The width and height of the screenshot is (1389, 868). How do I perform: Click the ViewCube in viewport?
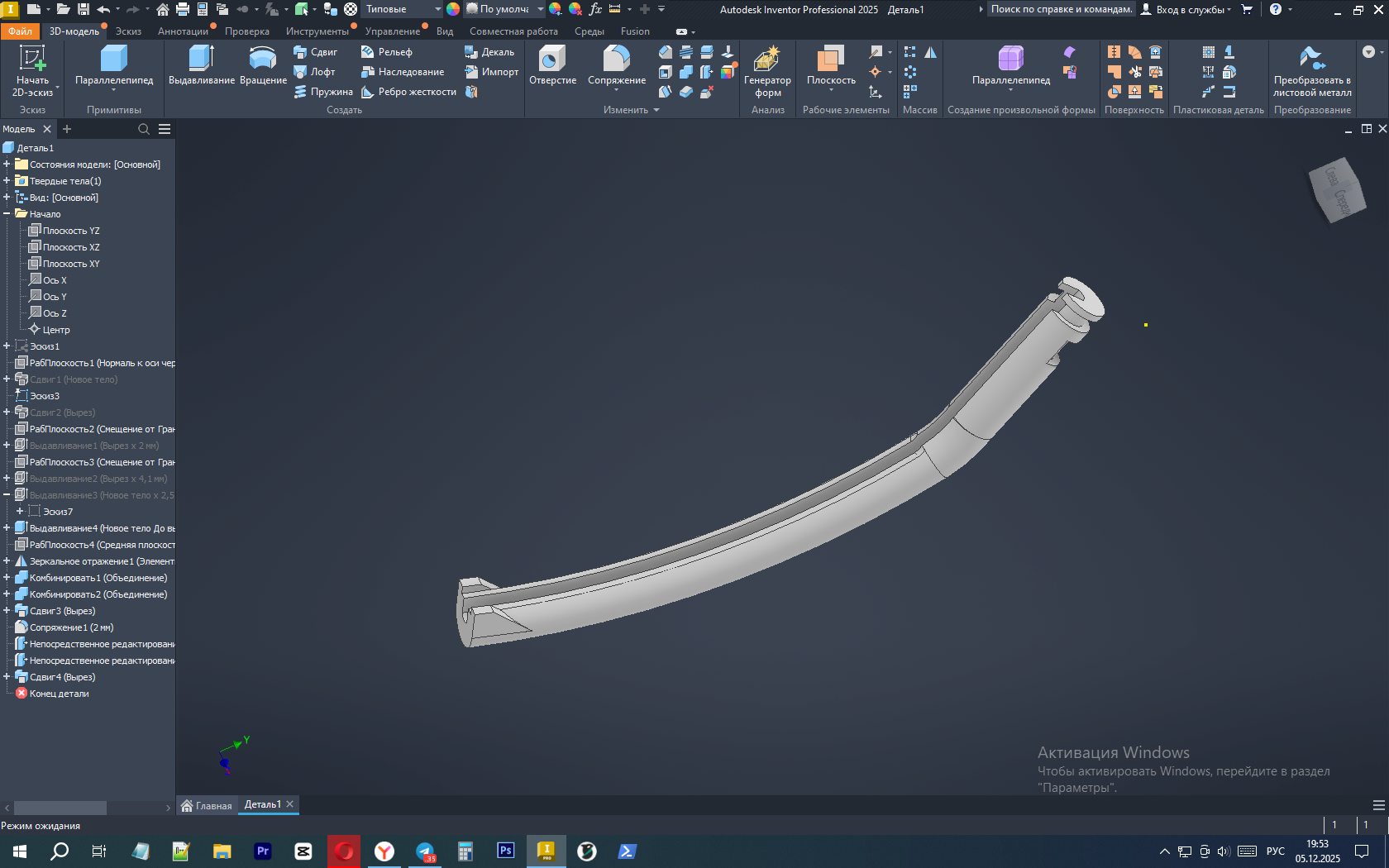tap(1336, 190)
